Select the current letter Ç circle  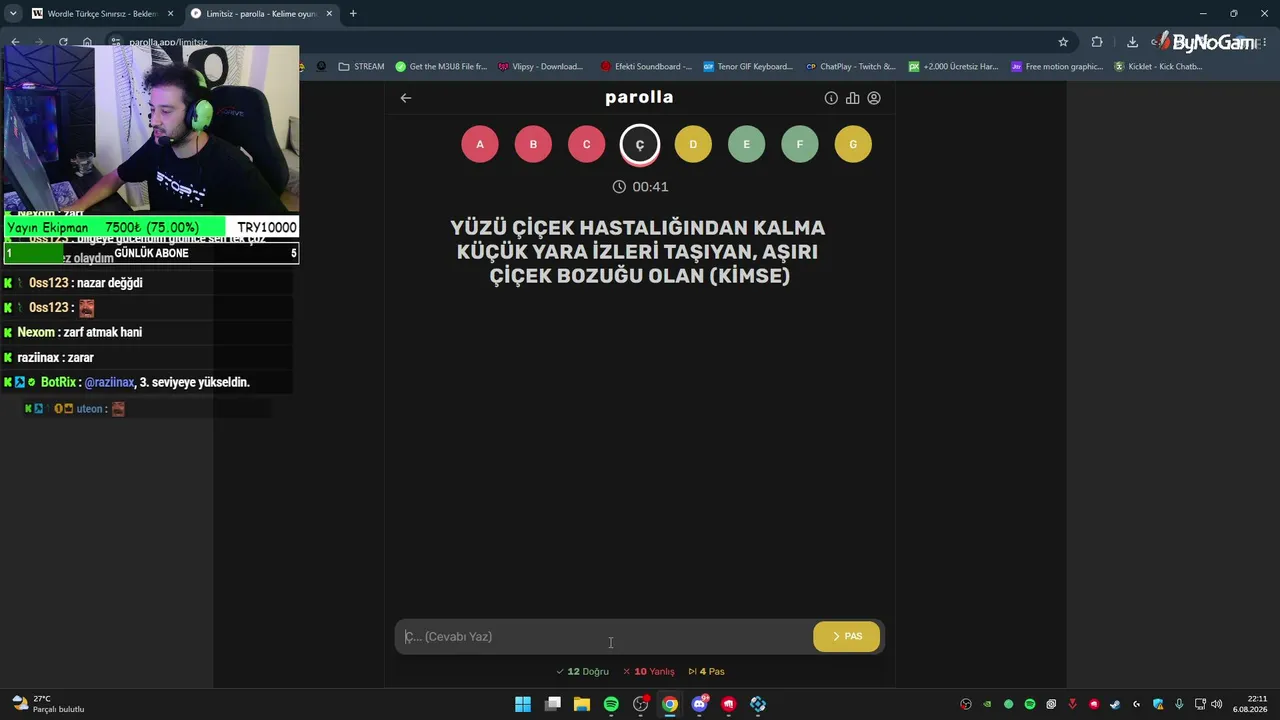click(x=640, y=144)
